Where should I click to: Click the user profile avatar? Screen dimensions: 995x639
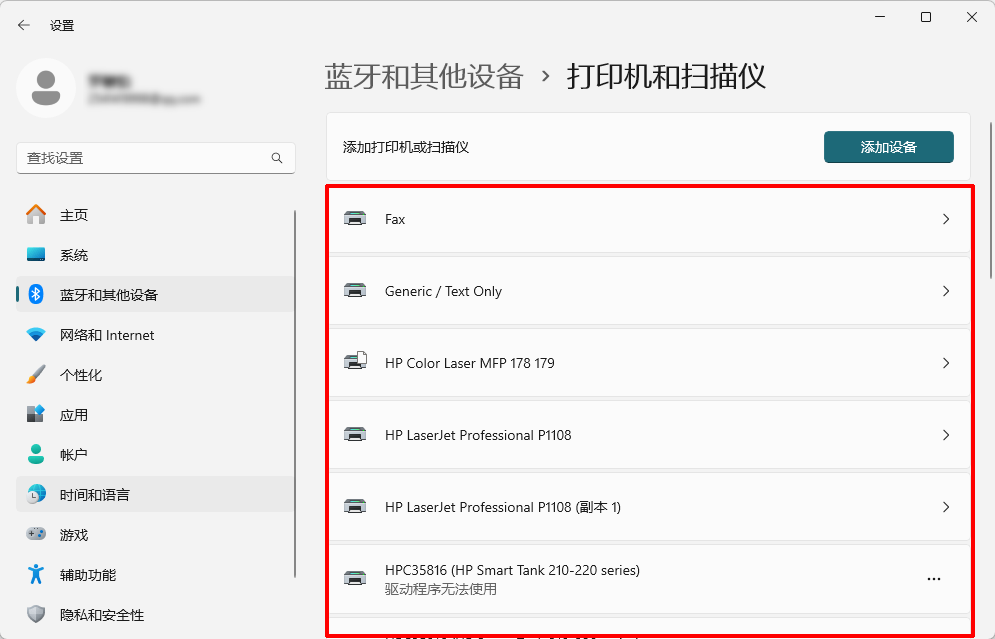46,88
